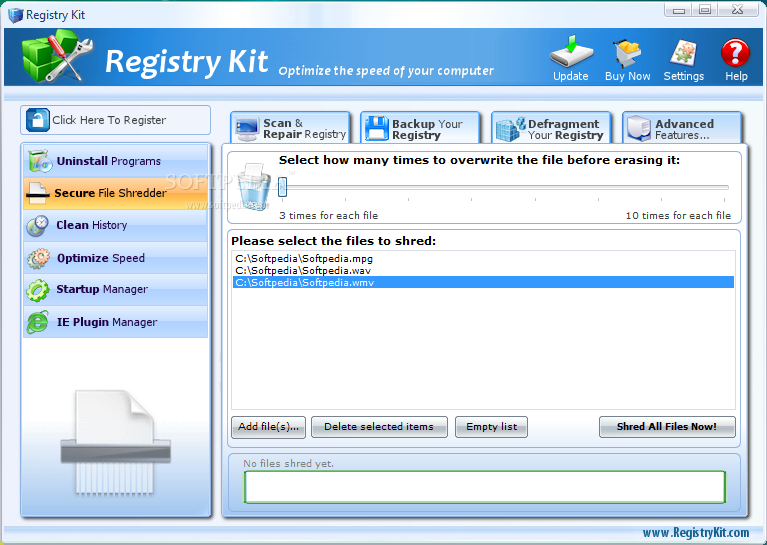Click the Advanced Features icon

pyautogui.click(x=639, y=129)
